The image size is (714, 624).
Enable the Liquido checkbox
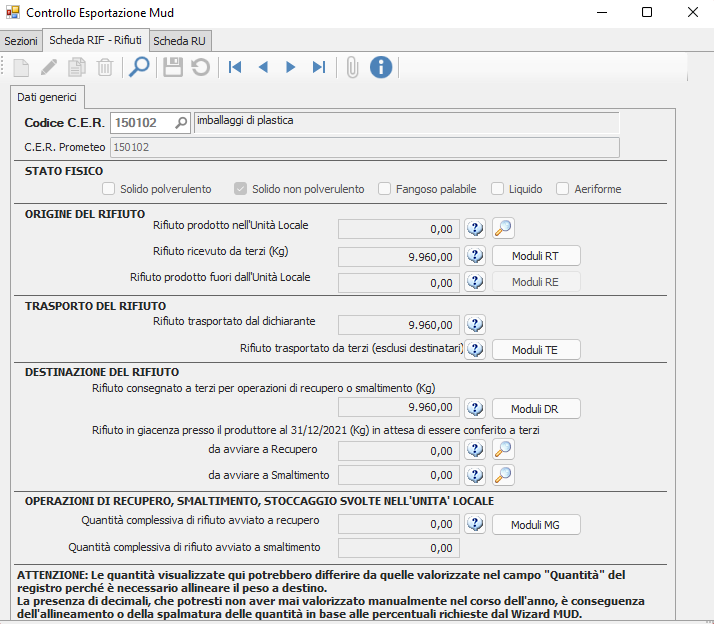click(497, 189)
